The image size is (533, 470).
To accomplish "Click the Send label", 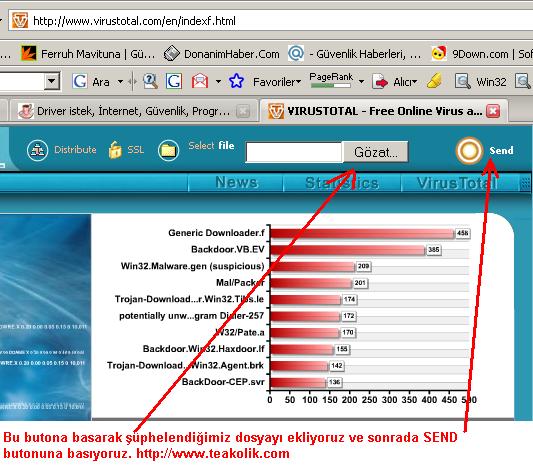I will [501, 150].
